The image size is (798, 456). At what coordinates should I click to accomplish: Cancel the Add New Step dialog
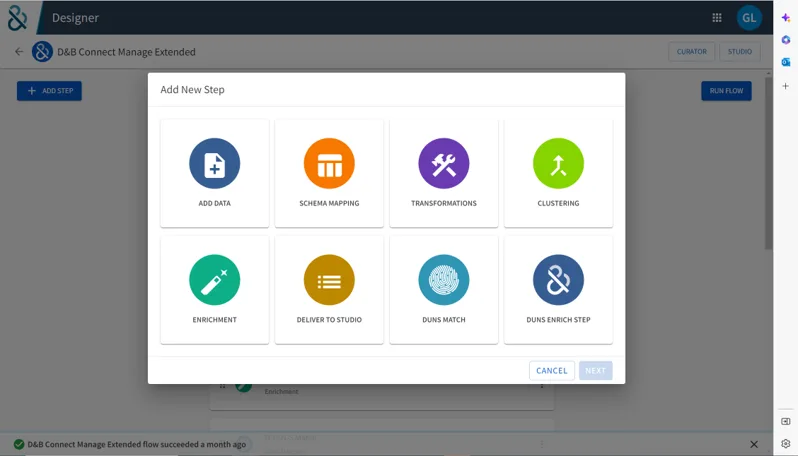(x=552, y=370)
